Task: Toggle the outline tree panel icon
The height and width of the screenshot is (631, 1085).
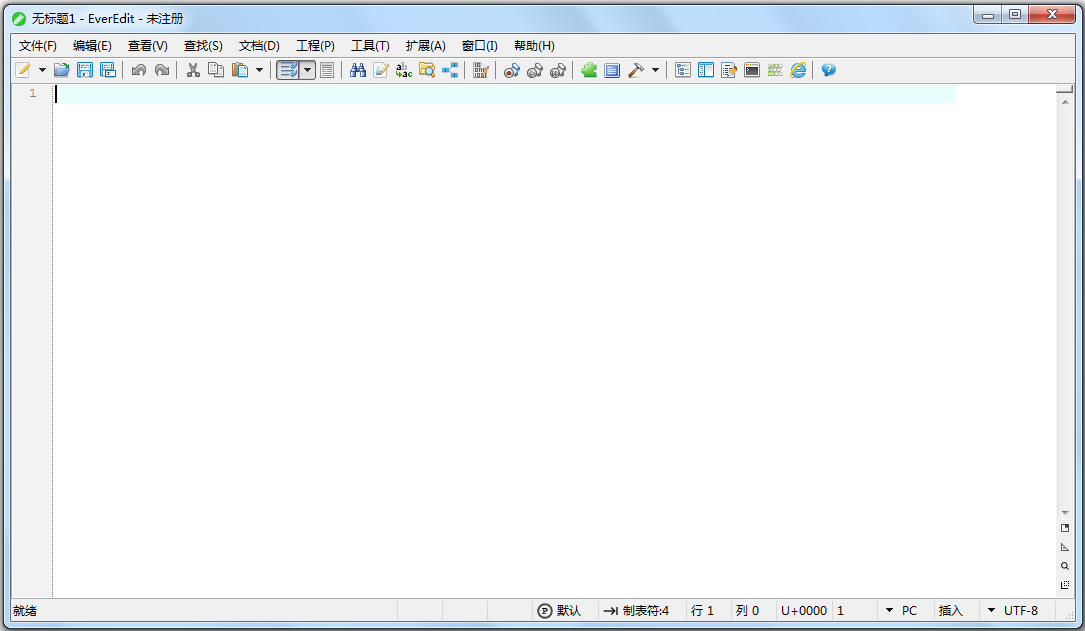Action: pos(683,70)
